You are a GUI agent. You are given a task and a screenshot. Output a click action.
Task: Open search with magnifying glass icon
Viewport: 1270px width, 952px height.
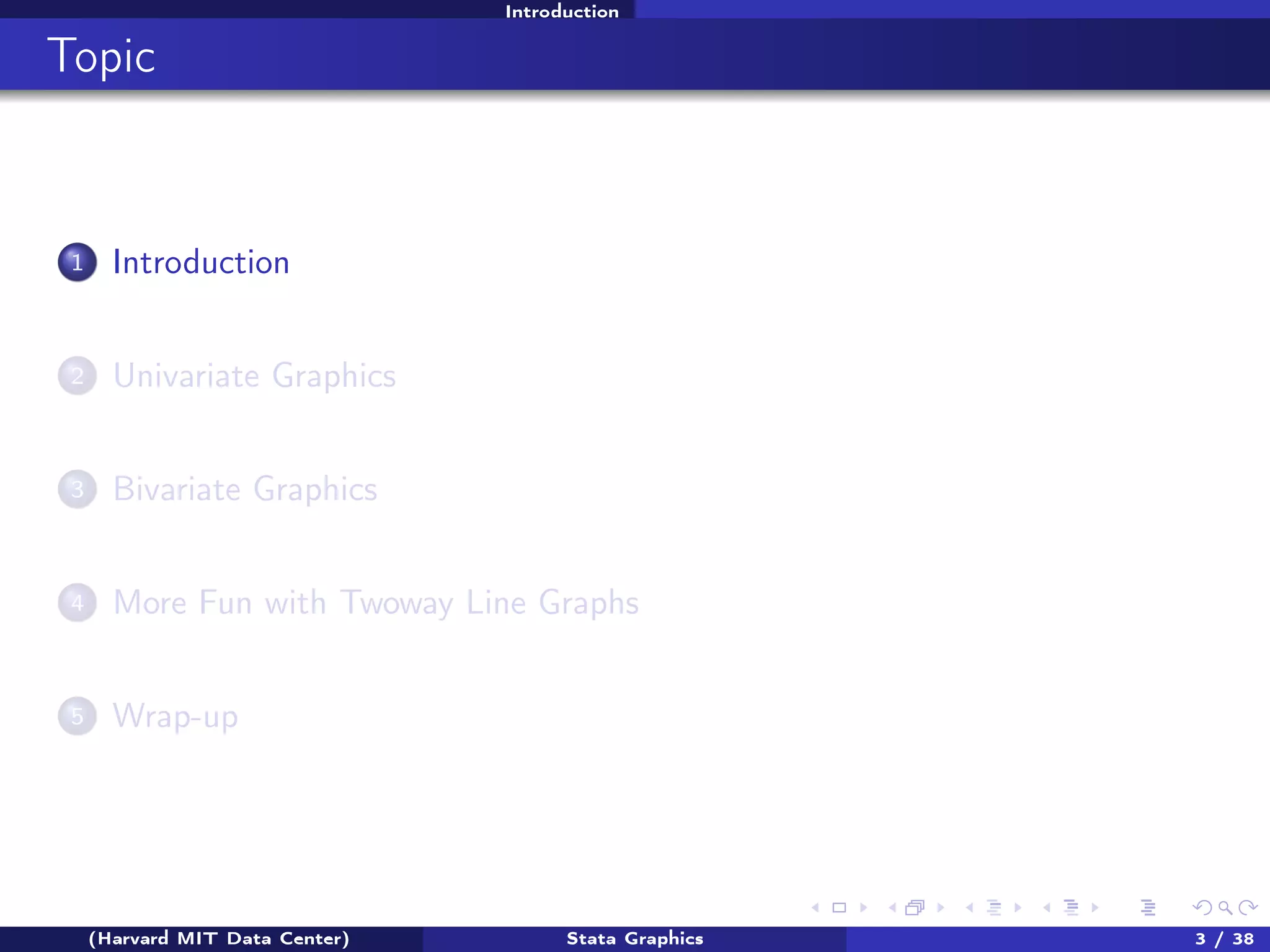point(1225,908)
